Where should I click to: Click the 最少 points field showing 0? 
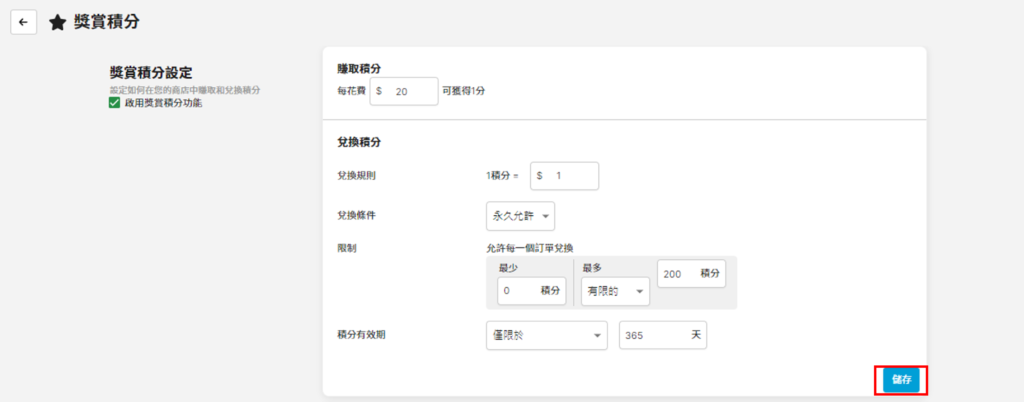click(x=531, y=290)
